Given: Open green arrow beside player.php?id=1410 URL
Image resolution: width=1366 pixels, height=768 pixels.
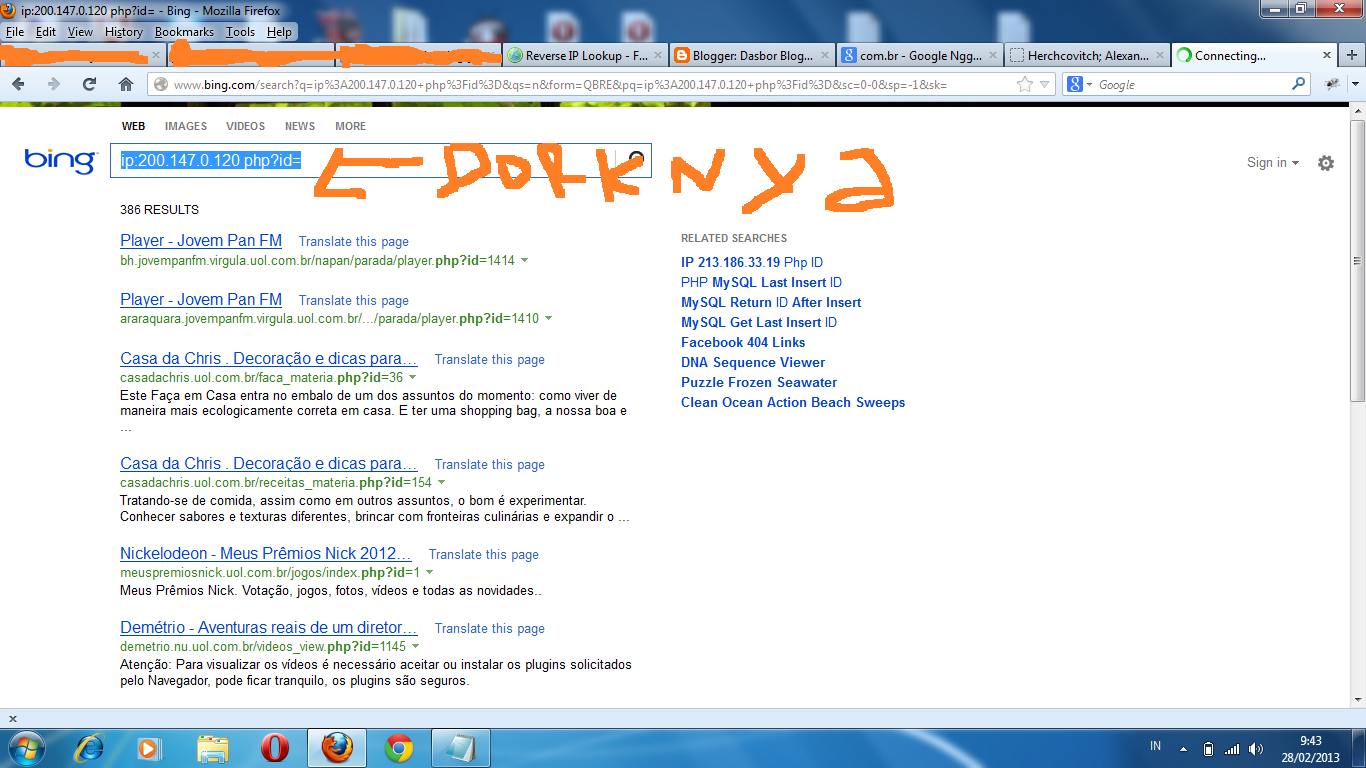Looking at the screenshot, I should pyautogui.click(x=549, y=319).
